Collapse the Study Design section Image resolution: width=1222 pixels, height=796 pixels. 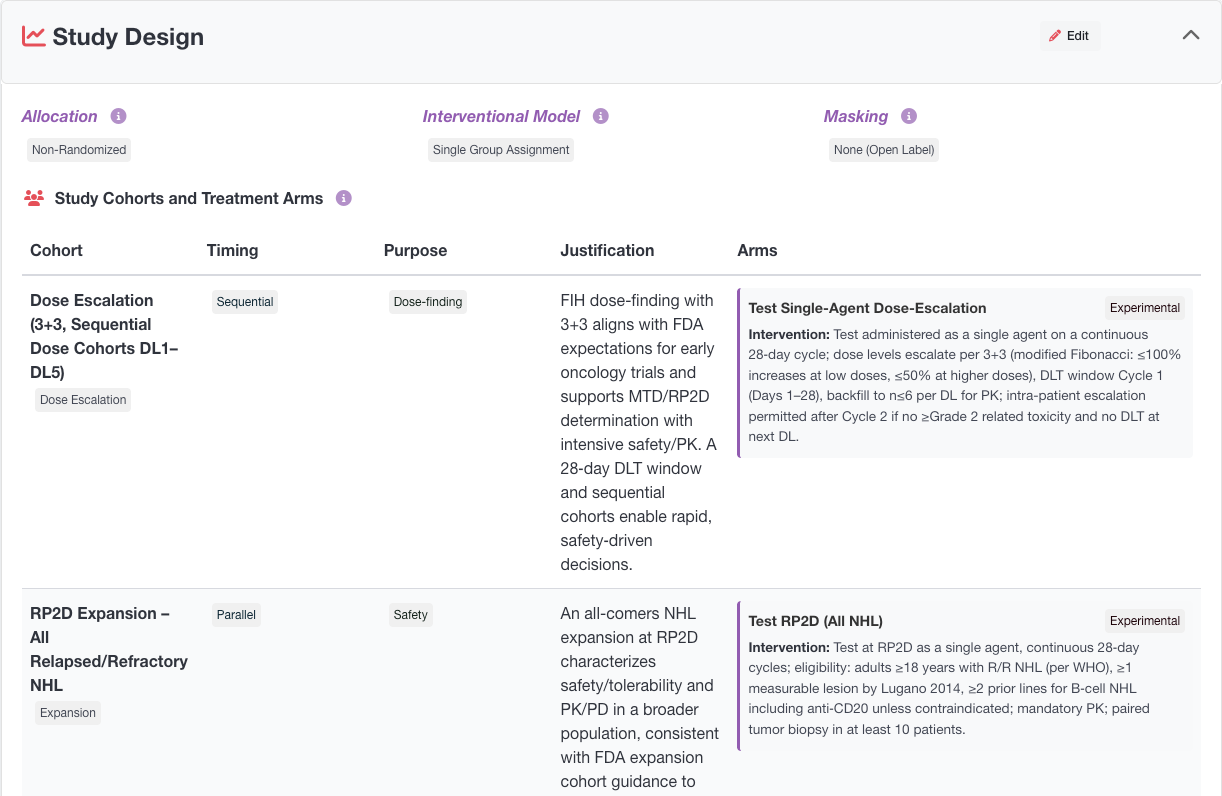[1190, 36]
